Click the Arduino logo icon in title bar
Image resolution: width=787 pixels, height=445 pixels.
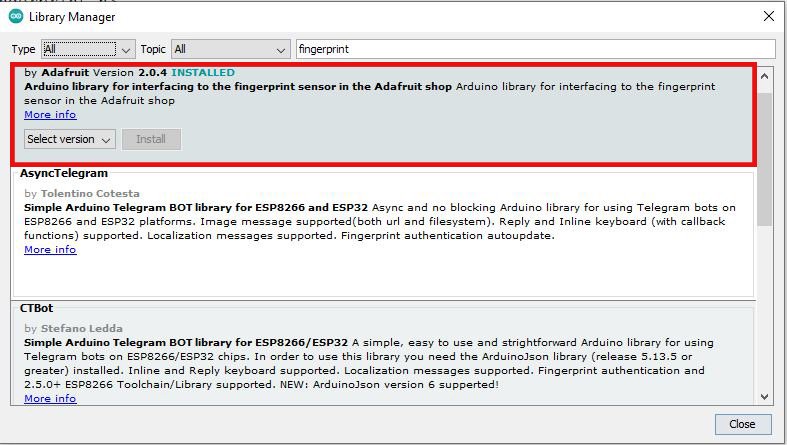pos(16,17)
